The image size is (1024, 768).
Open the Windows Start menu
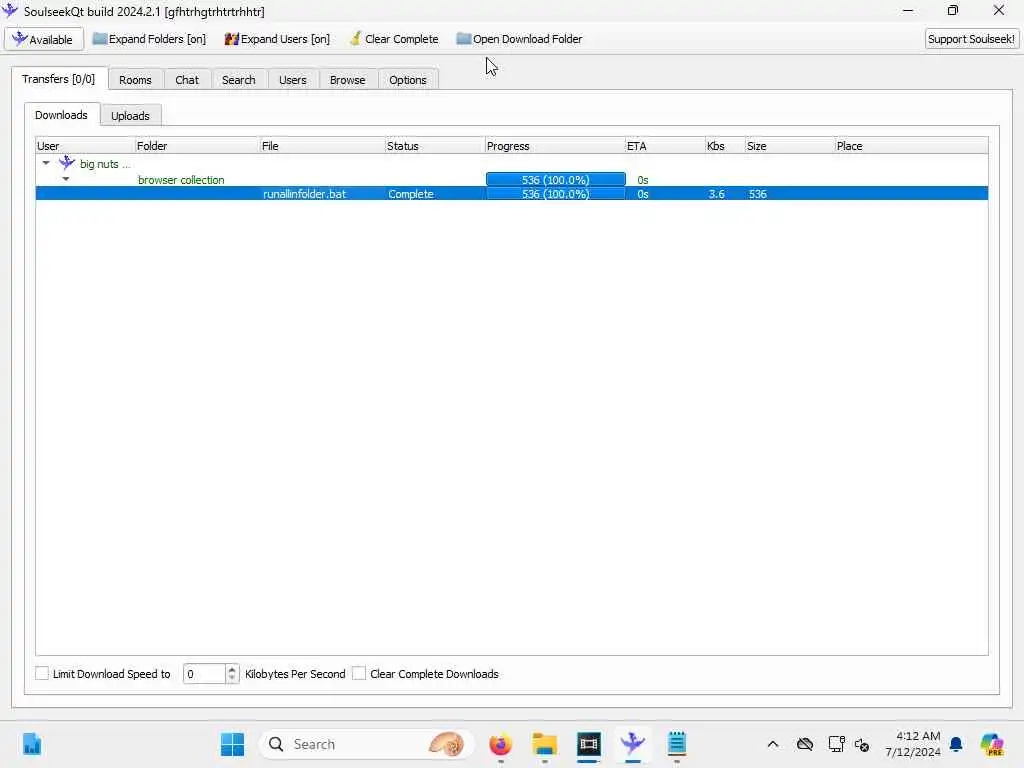pos(232,744)
